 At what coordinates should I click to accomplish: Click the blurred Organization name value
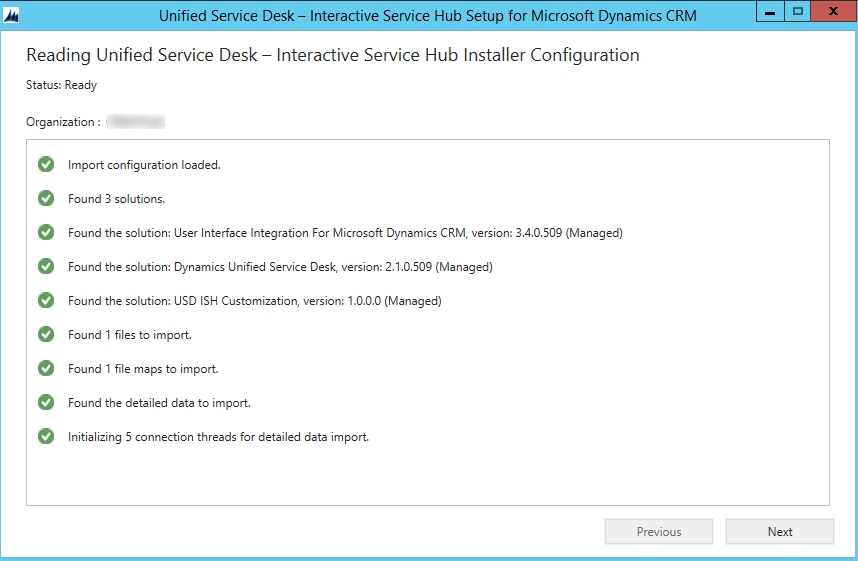(135, 122)
